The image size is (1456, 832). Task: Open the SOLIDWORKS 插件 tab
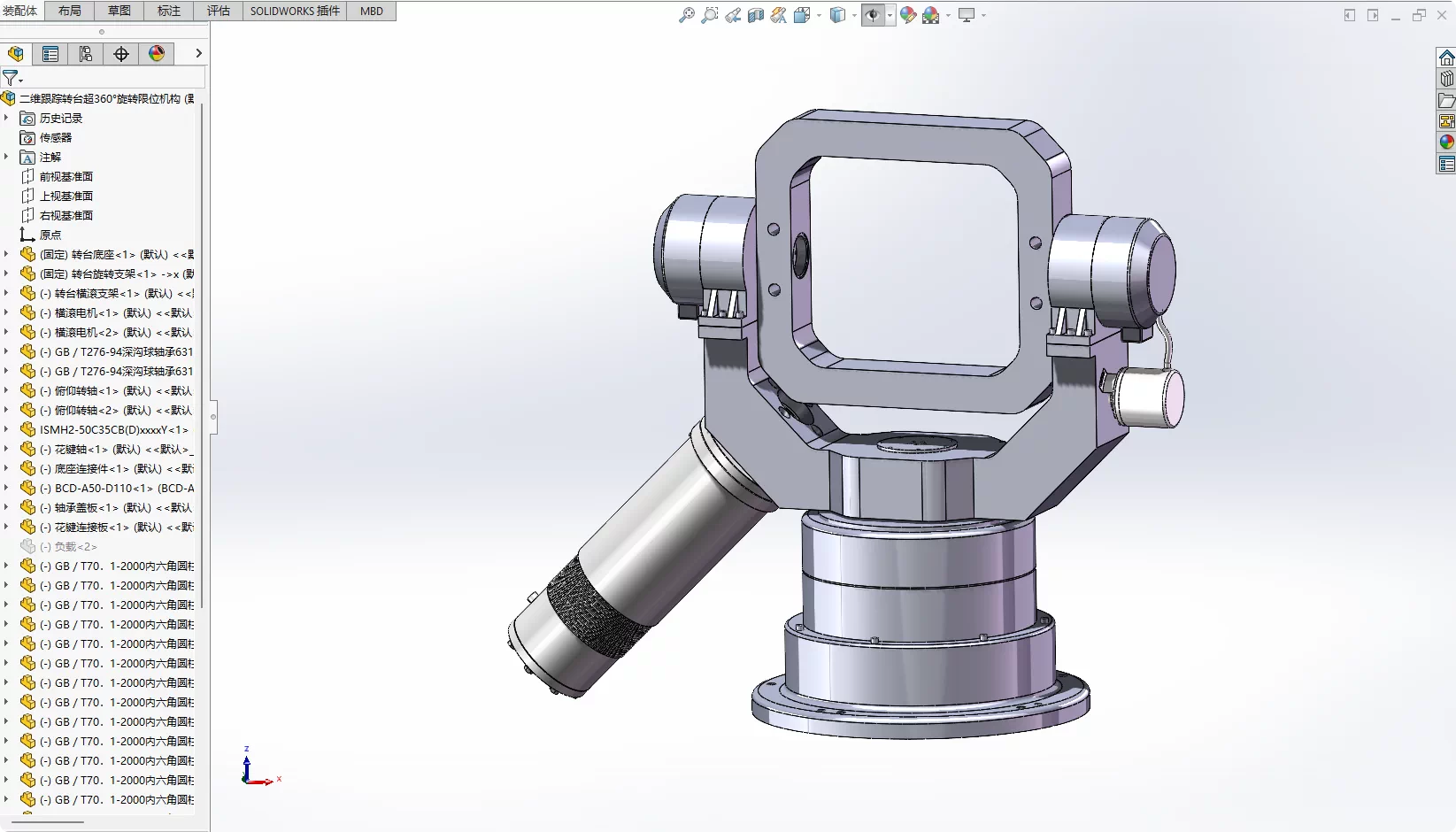click(x=295, y=11)
